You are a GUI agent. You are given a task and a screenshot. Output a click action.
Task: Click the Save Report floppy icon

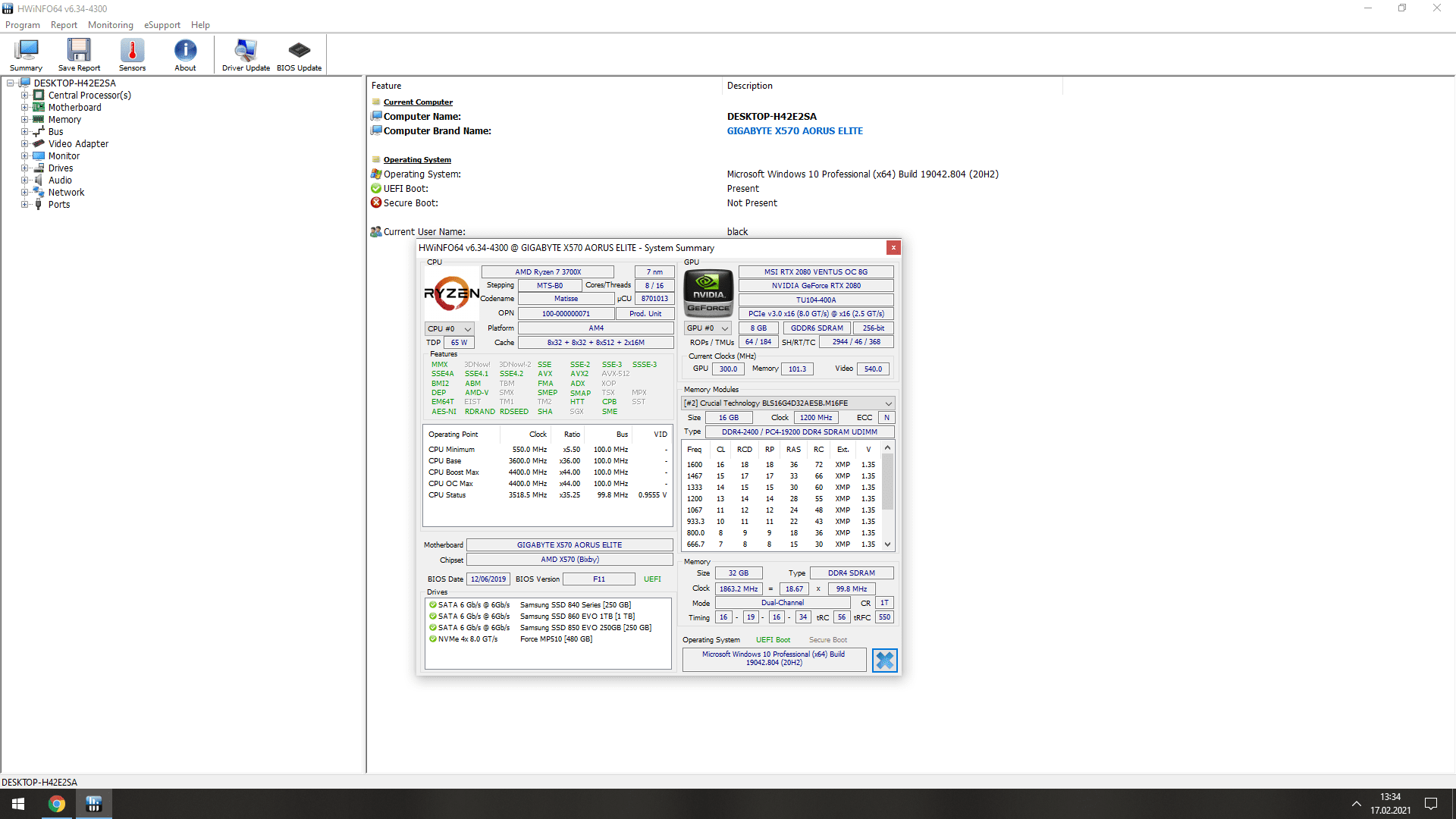coord(79,55)
